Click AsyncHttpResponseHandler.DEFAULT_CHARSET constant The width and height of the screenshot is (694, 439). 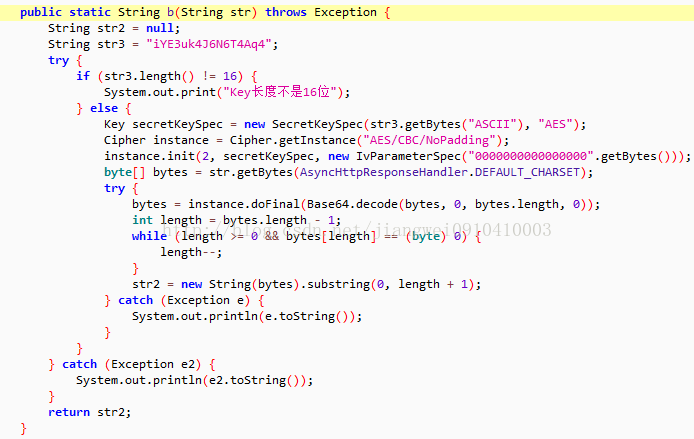[x=440, y=172]
